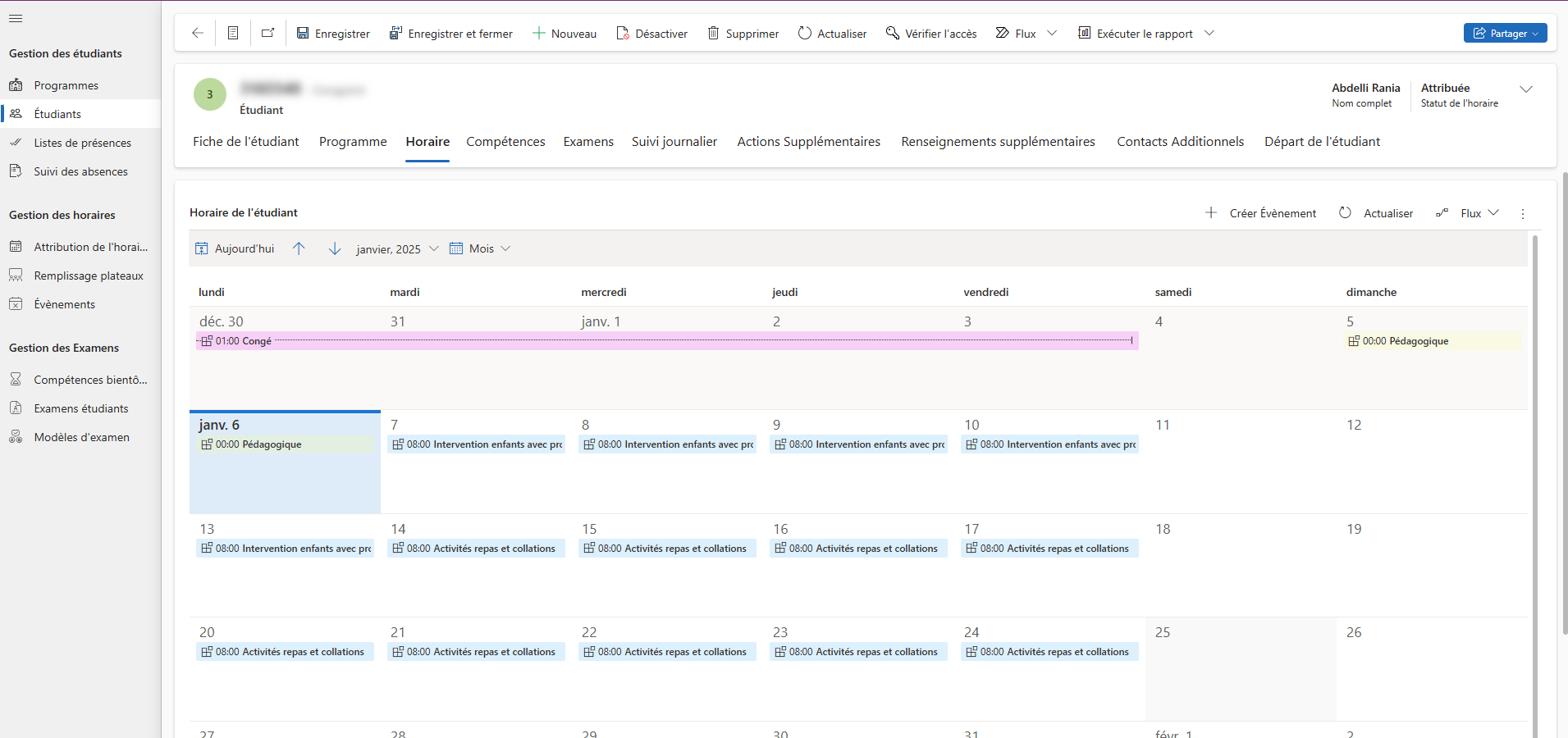Go to previous month arrow
Image resolution: width=1568 pixels, height=738 pixels.
[x=299, y=248]
